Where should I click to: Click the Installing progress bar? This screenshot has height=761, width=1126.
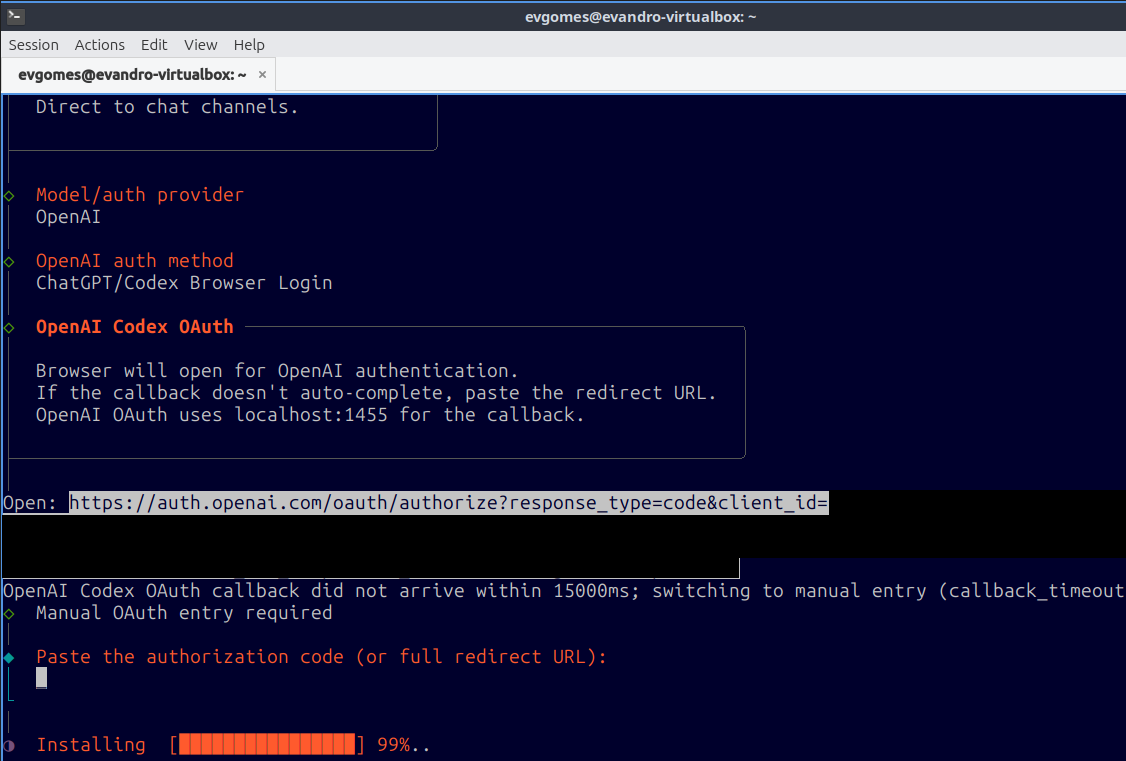(x=266, y=744)
